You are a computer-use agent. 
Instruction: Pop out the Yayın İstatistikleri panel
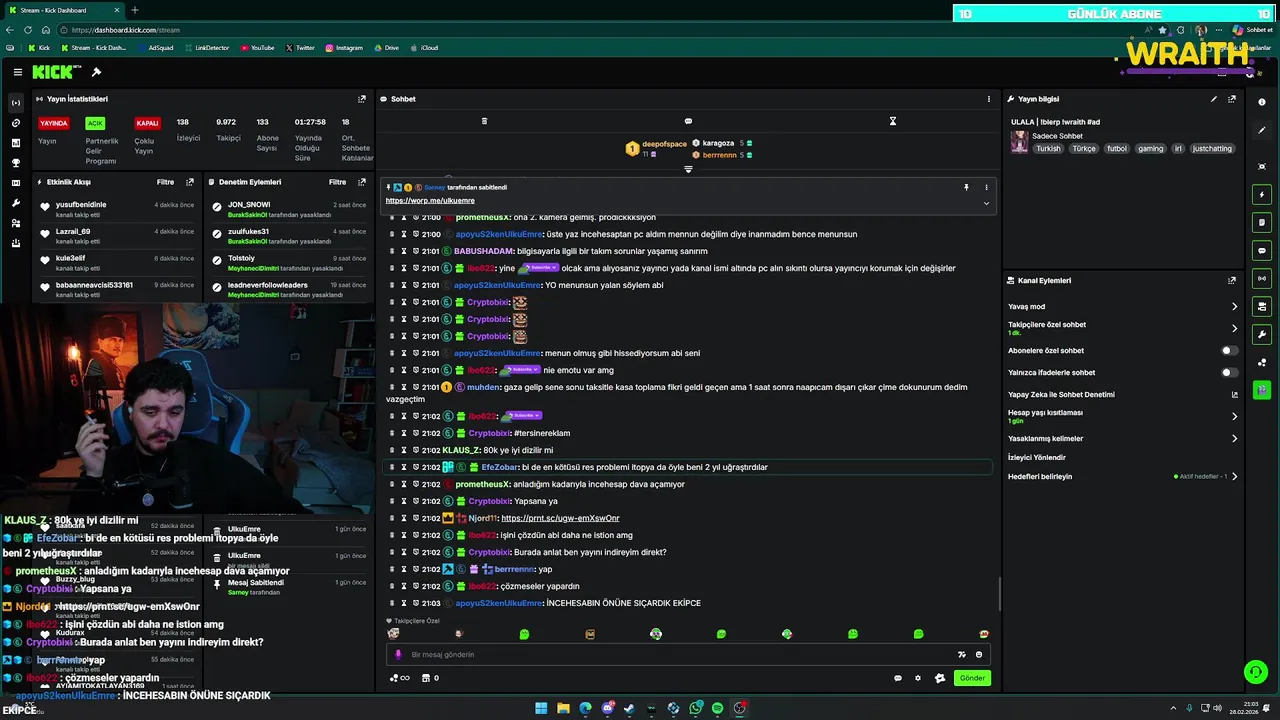click(x=362, y=99)
